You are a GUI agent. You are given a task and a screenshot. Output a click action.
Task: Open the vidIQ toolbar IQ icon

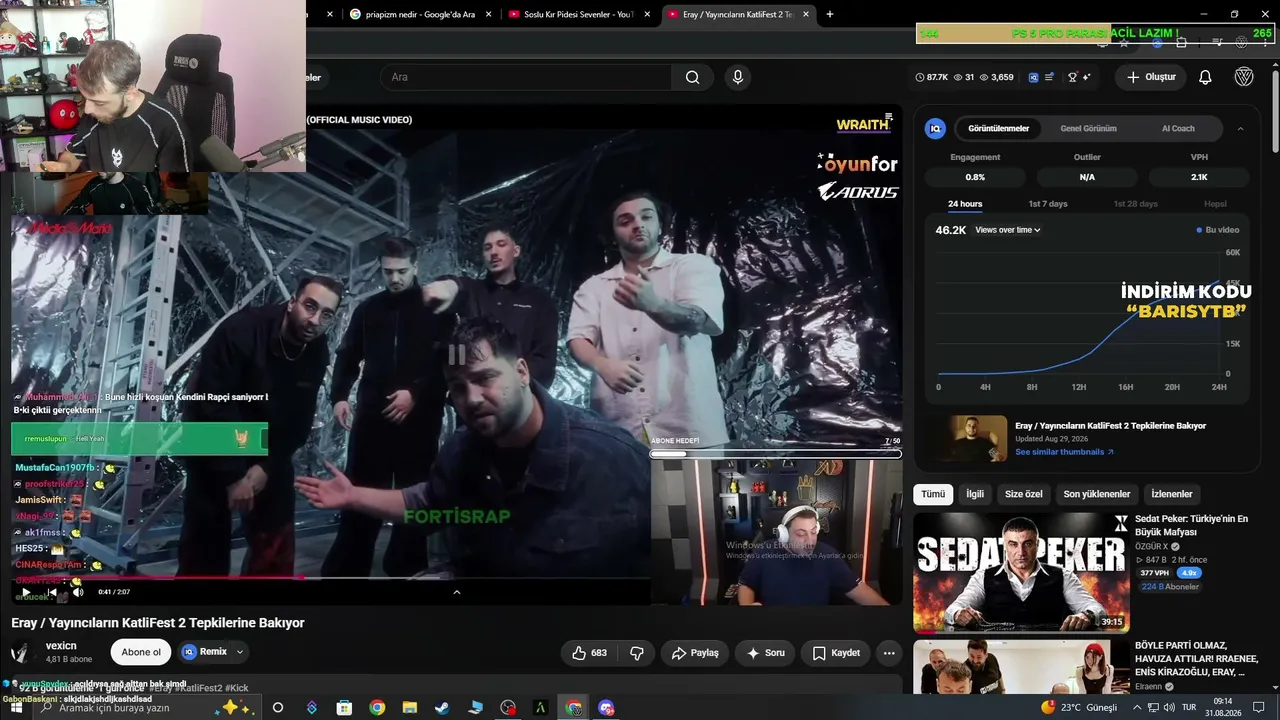click(1034, 77)
